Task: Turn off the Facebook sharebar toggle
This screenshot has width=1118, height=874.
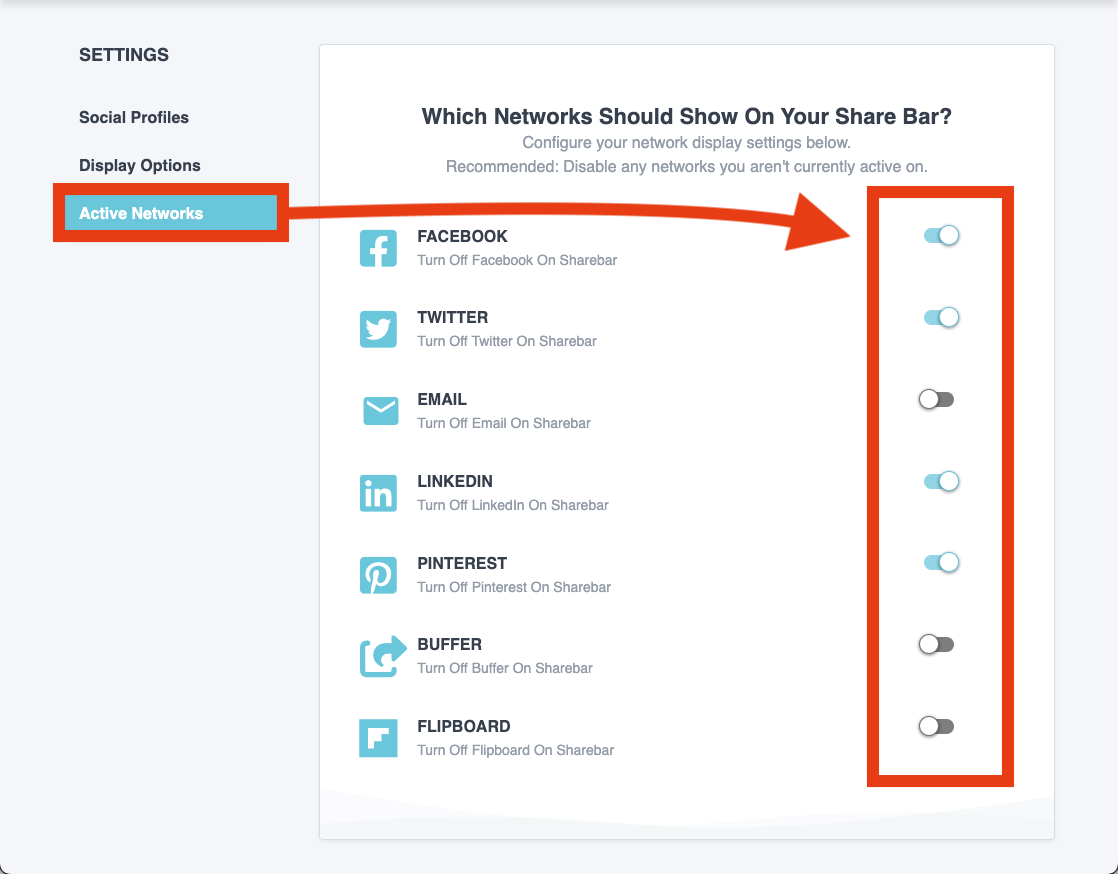Action: (941, 235)
